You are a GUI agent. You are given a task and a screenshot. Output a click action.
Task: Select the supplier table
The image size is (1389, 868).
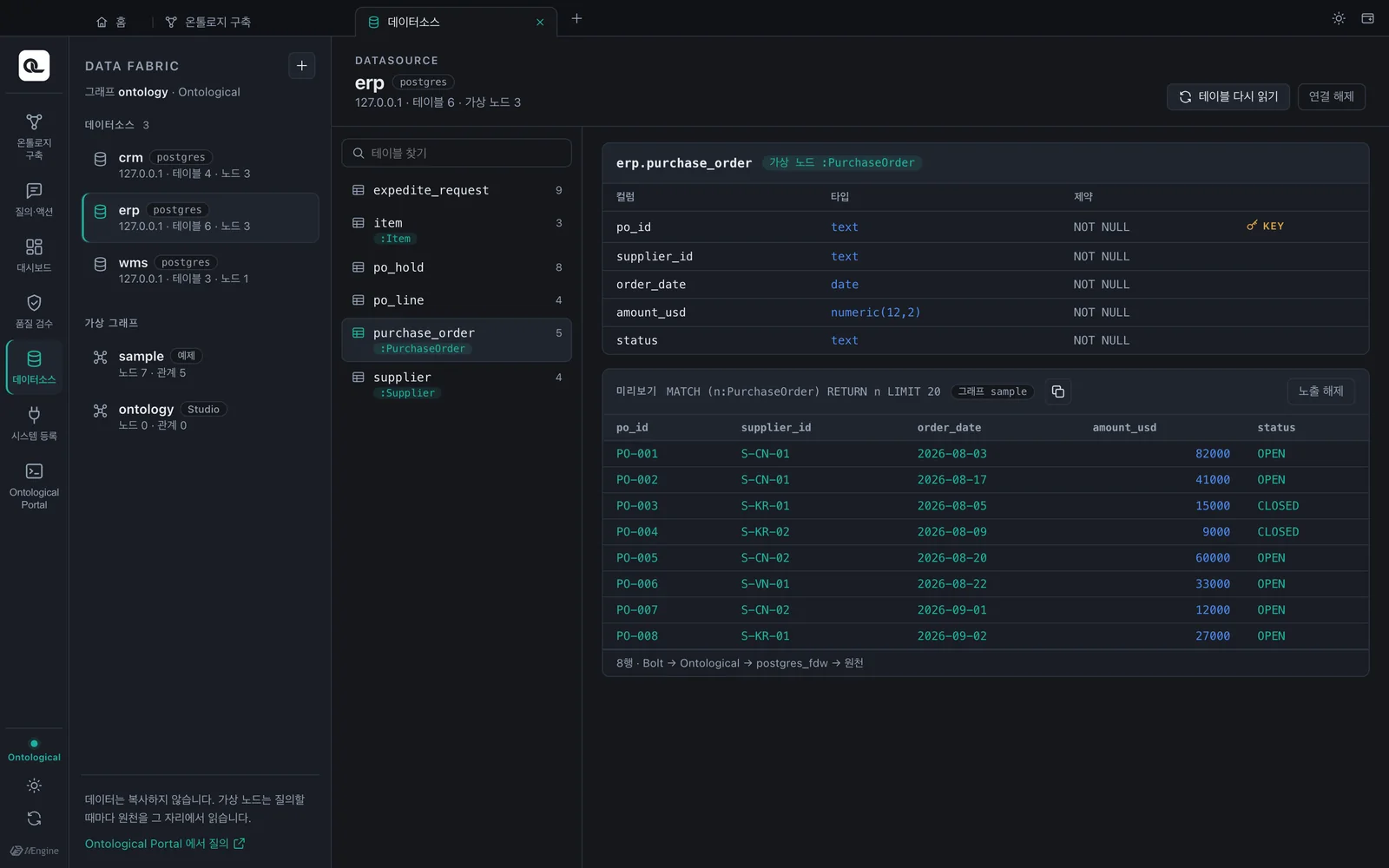(x=457, y=385)
